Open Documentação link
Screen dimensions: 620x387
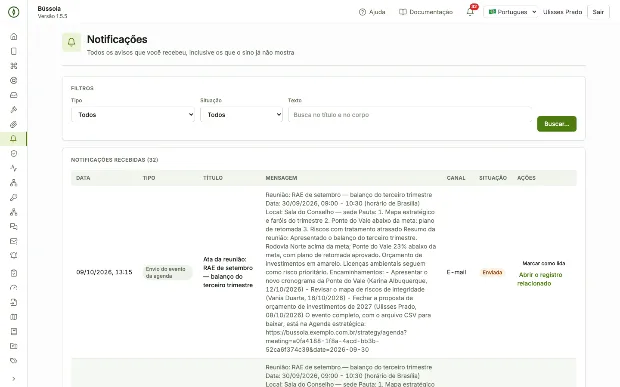[x=426, y=12]
